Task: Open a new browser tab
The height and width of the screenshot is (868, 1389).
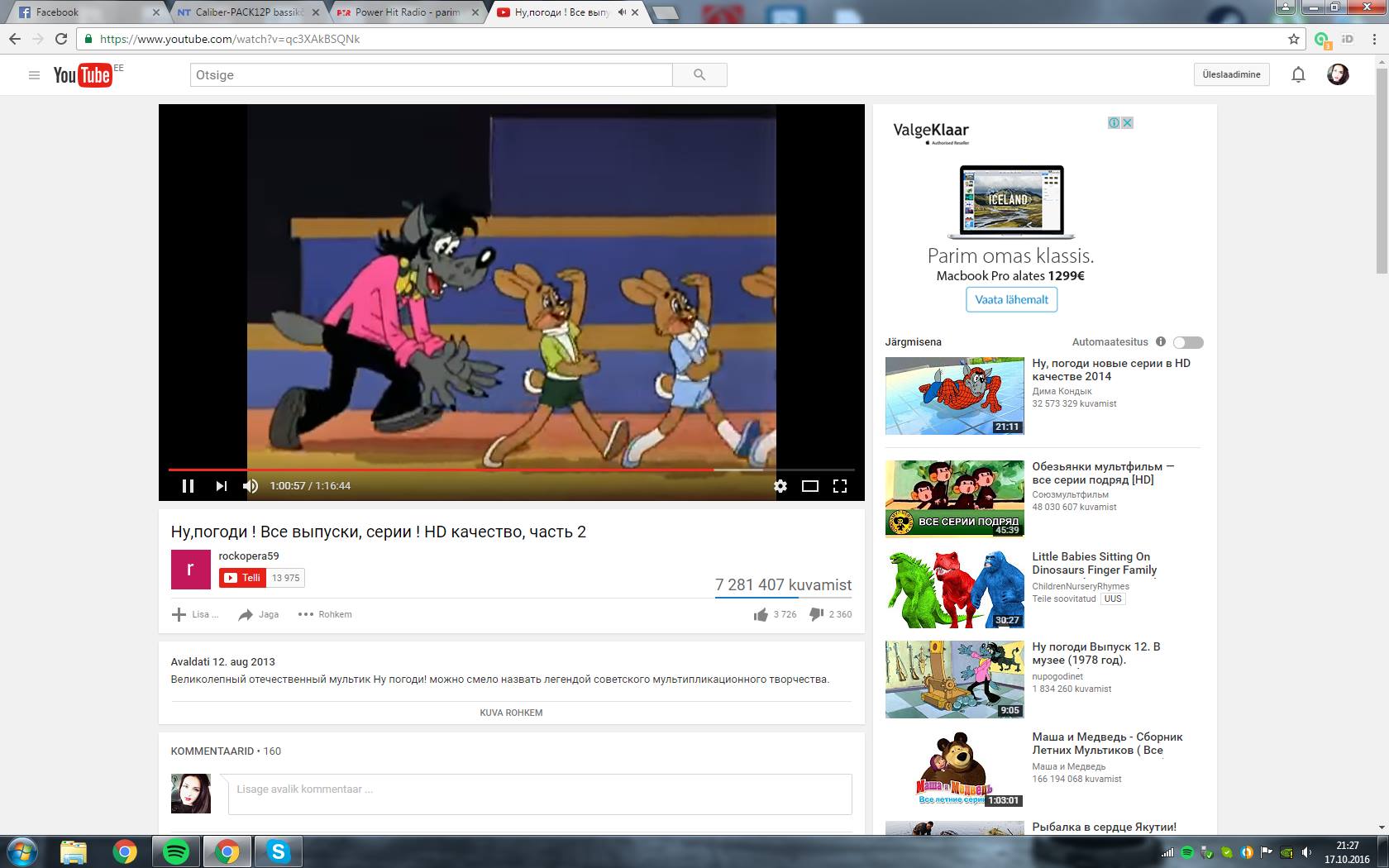Action: (x=666, y=12)
